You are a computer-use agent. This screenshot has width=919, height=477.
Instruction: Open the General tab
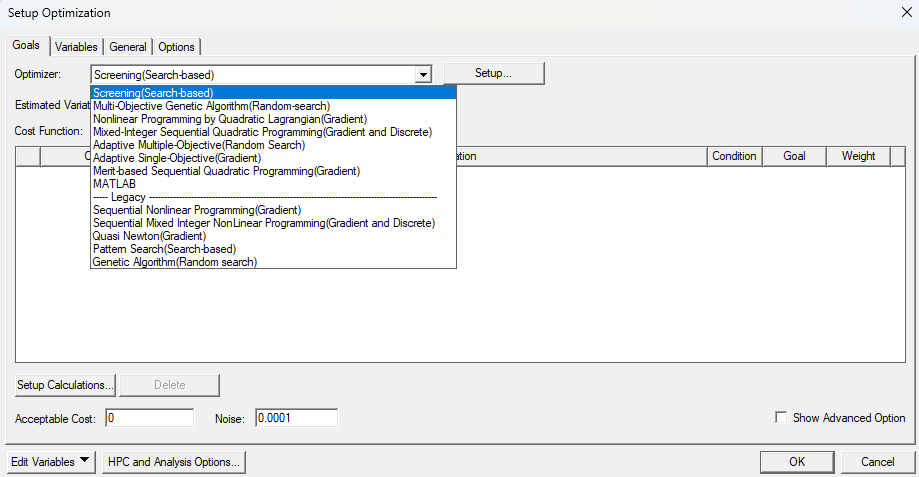128,47
